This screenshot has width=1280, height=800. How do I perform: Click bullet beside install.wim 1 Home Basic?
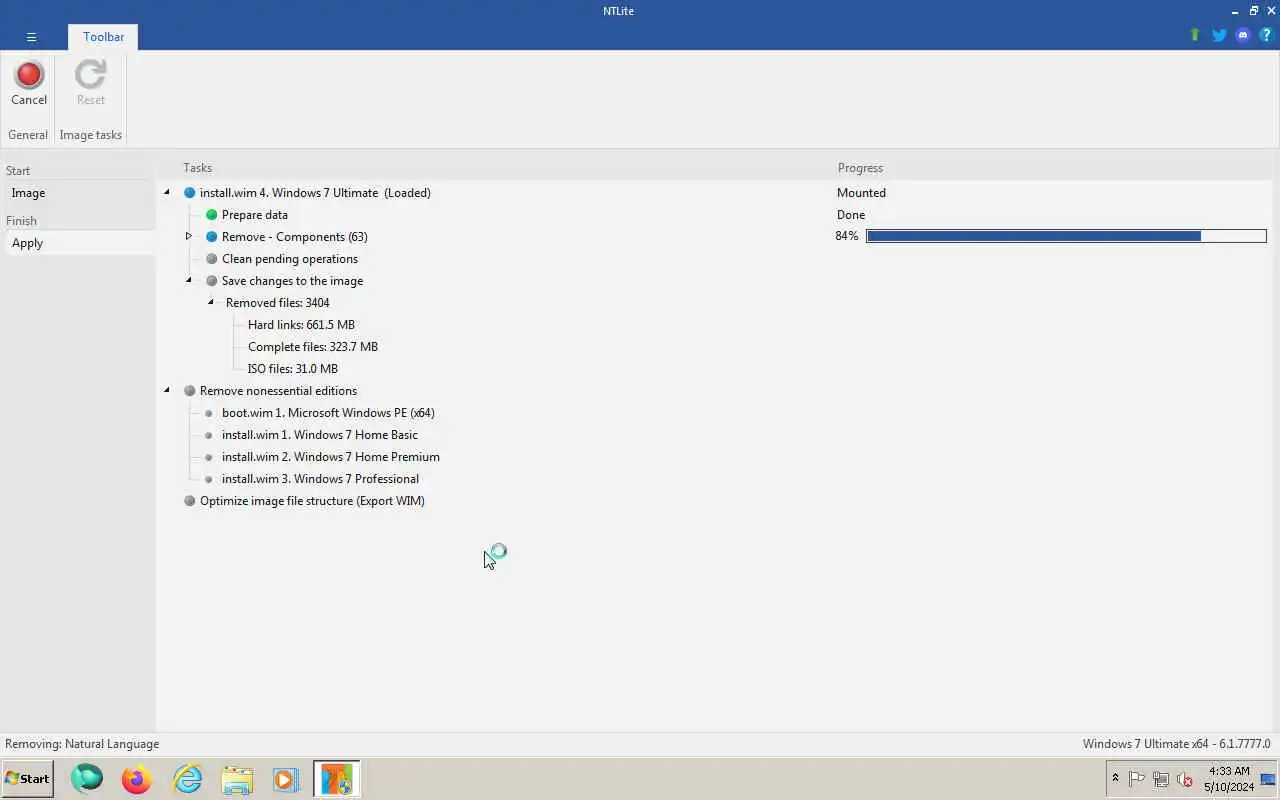pos(209,435)
